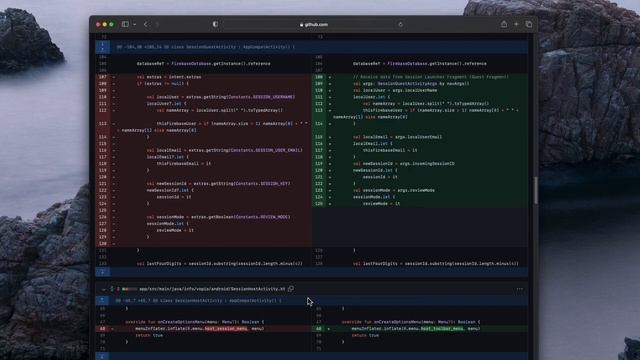Open a new tab with plus icon
The image size is (640, 360).
[516, 24]
